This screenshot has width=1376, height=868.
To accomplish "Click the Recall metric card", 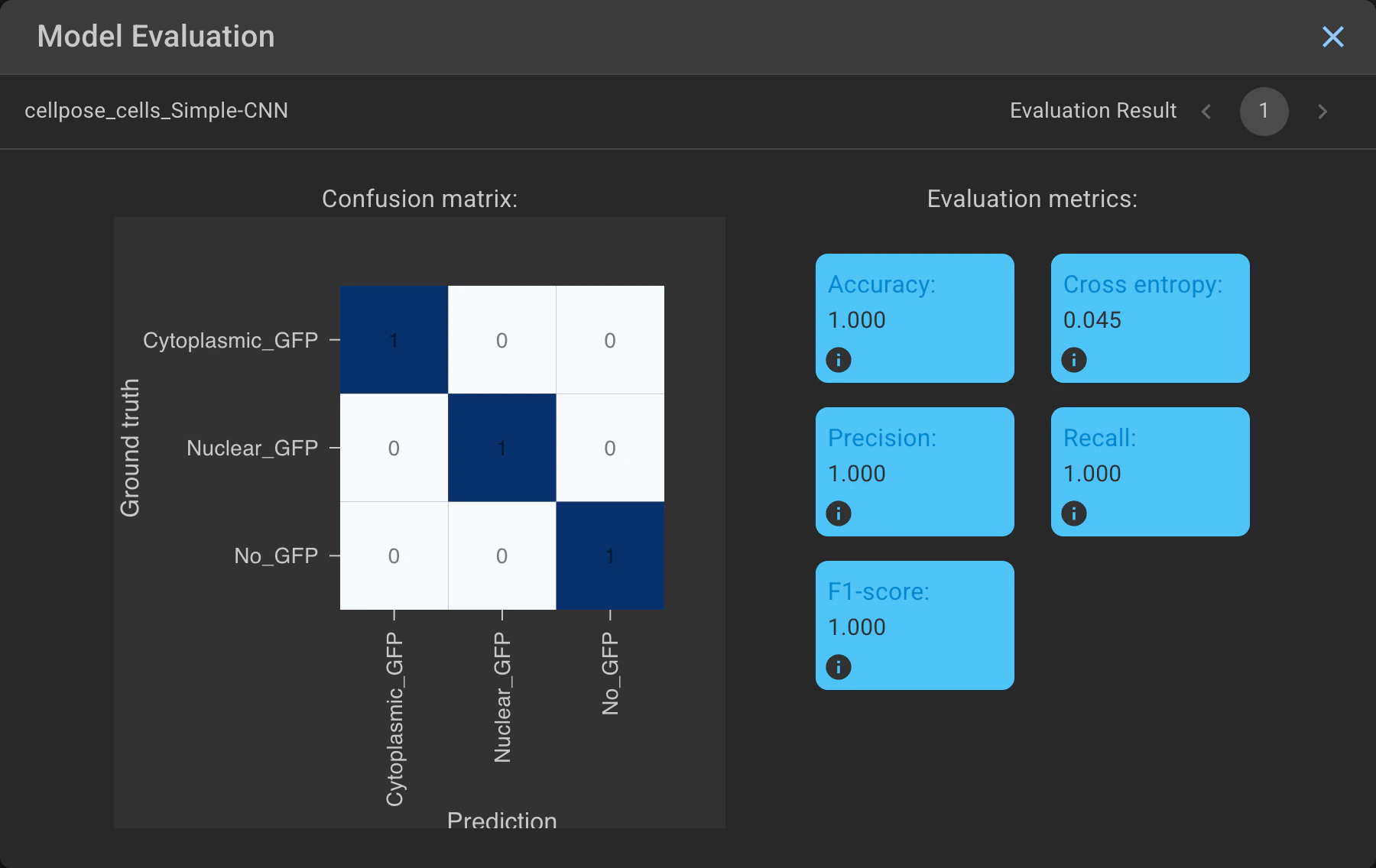I will click(x=1150, y=471).
